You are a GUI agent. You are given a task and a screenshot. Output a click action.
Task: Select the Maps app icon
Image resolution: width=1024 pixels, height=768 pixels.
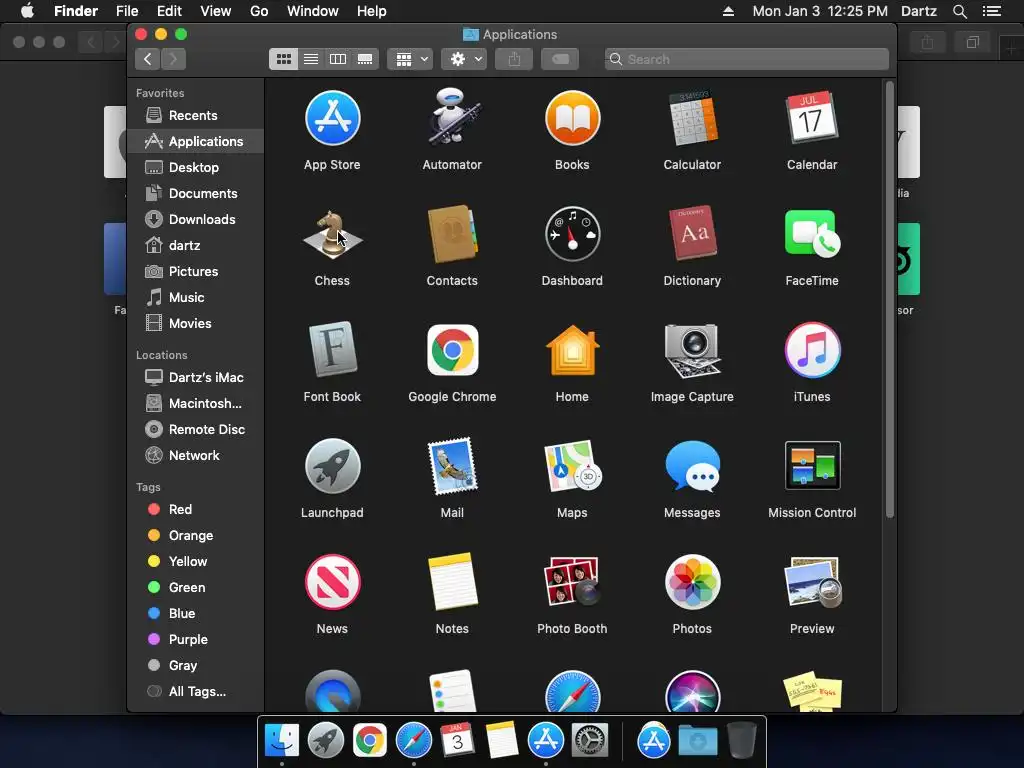[572, 466]
